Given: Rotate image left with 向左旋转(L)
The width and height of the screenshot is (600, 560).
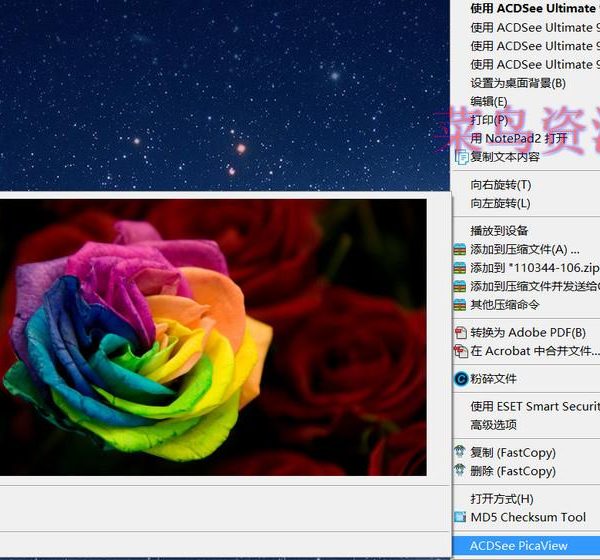Looking at the screenshot, I should (500, 203).
